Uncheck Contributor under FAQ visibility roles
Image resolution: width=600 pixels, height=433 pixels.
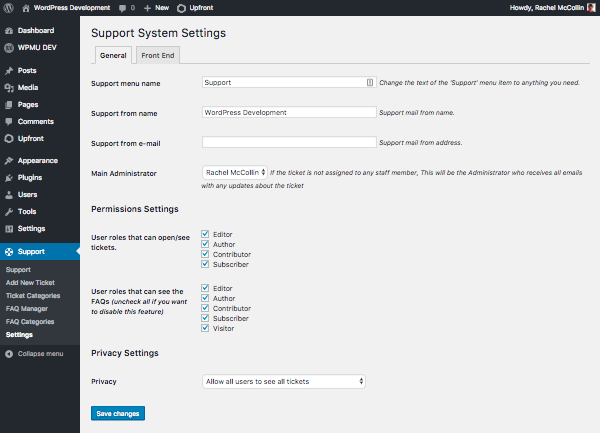pyautogui.click(x=205, y=308)
